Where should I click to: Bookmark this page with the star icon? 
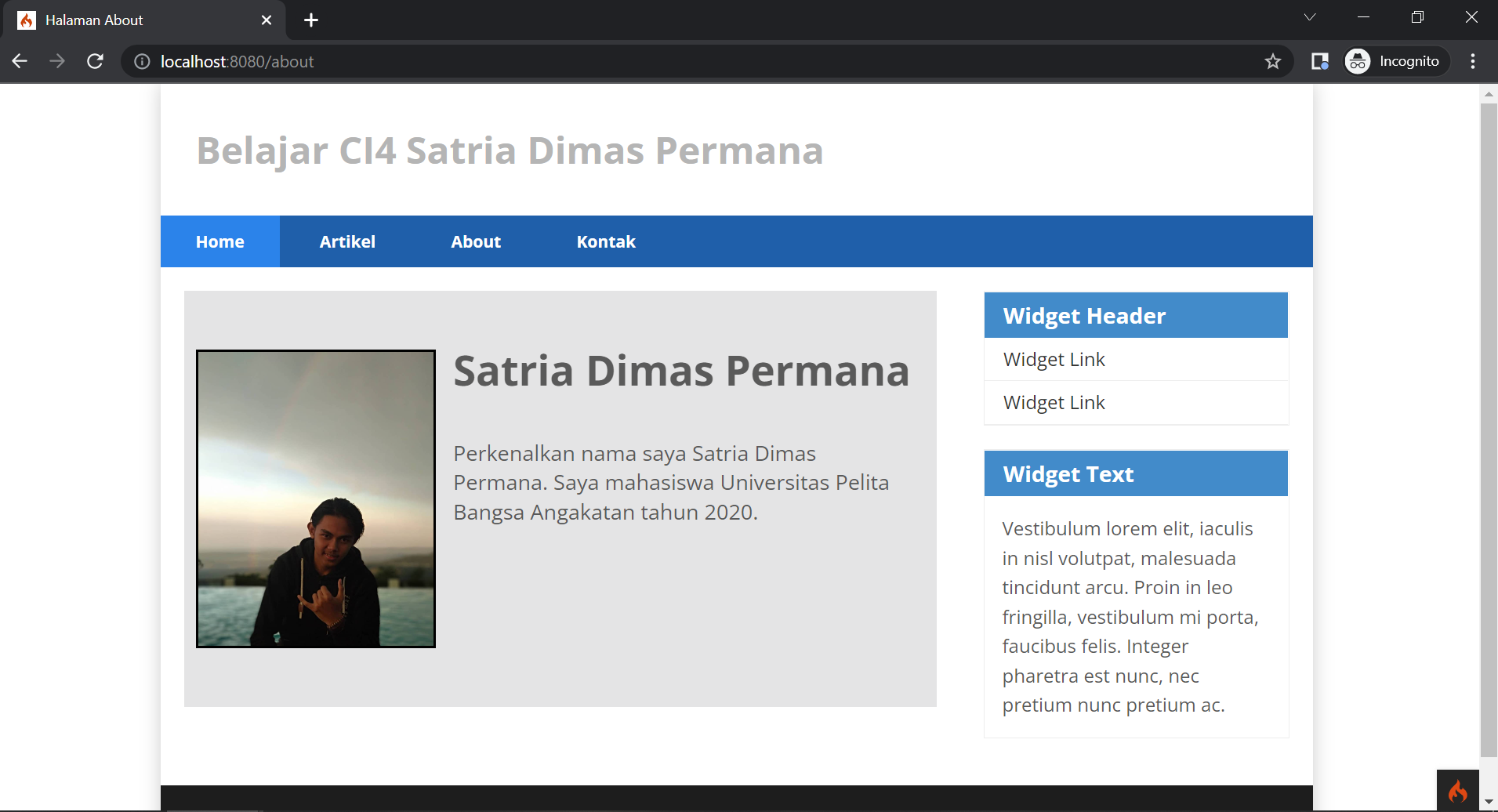pos(1272,61)
